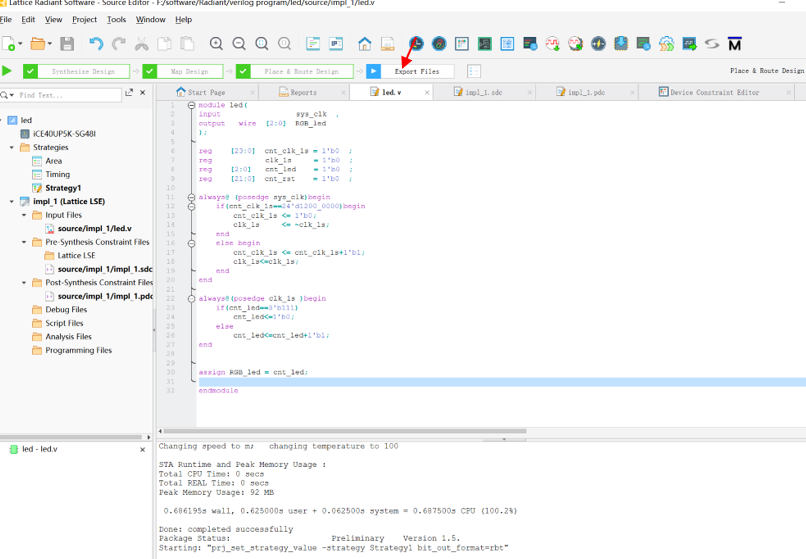This screenshot has width=806, height=559.
Task: Open the Tools menu
Action: [116, 20]
